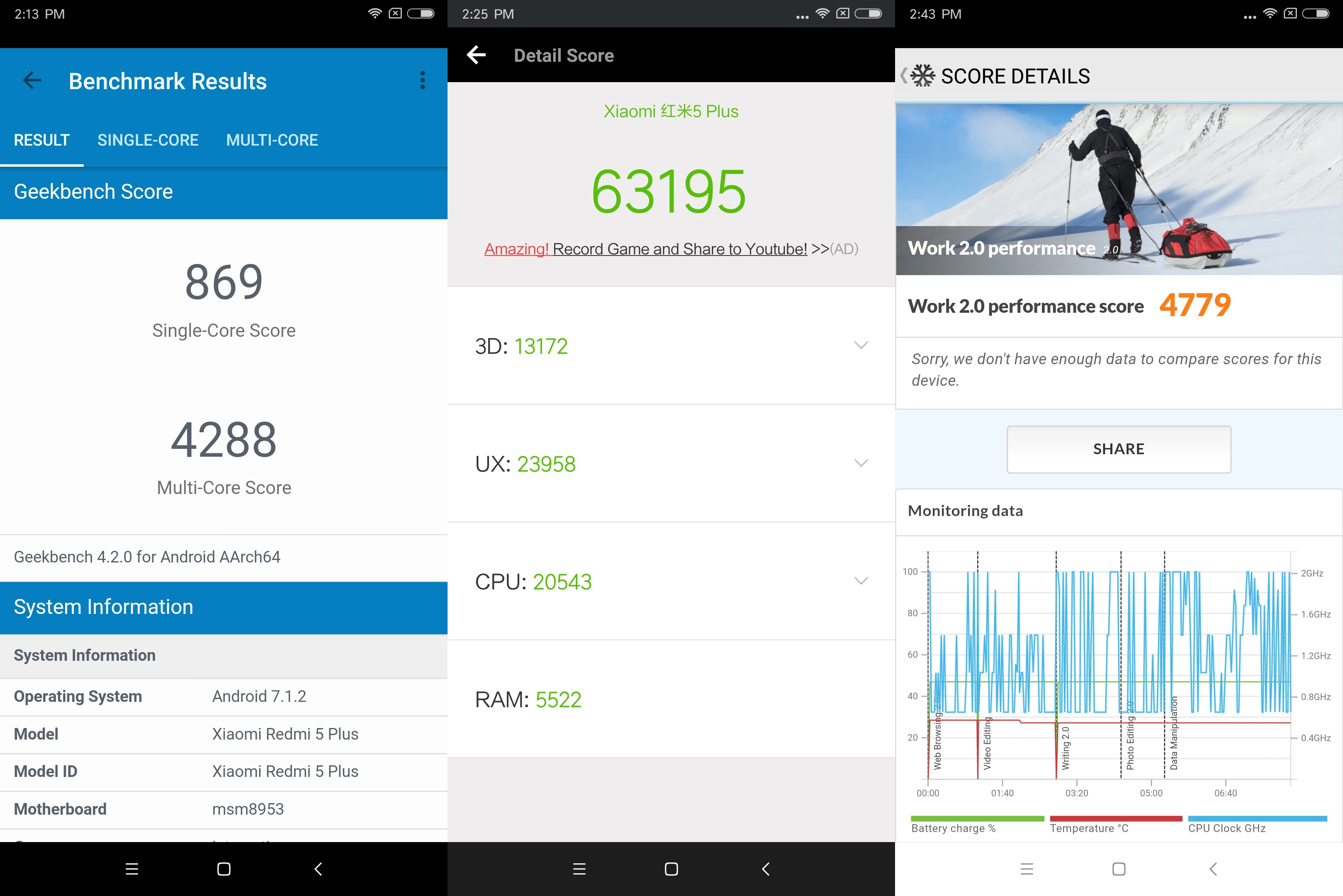1343x896 pixels.
Task: Tap battery icon in PCMark status bar
Action: 1316,13
